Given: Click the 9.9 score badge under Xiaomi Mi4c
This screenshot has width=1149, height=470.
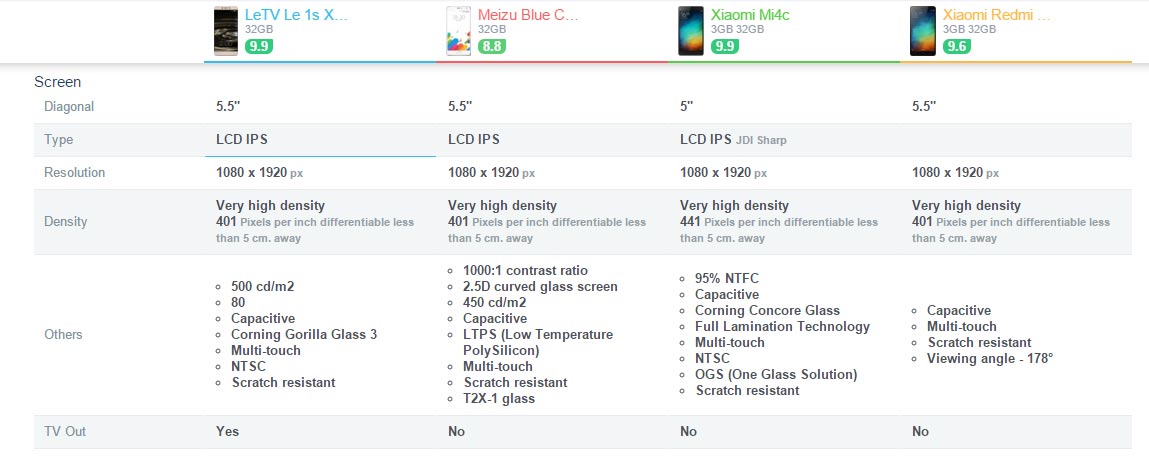Looking at the screenshot, I should (x=725, y=46).
